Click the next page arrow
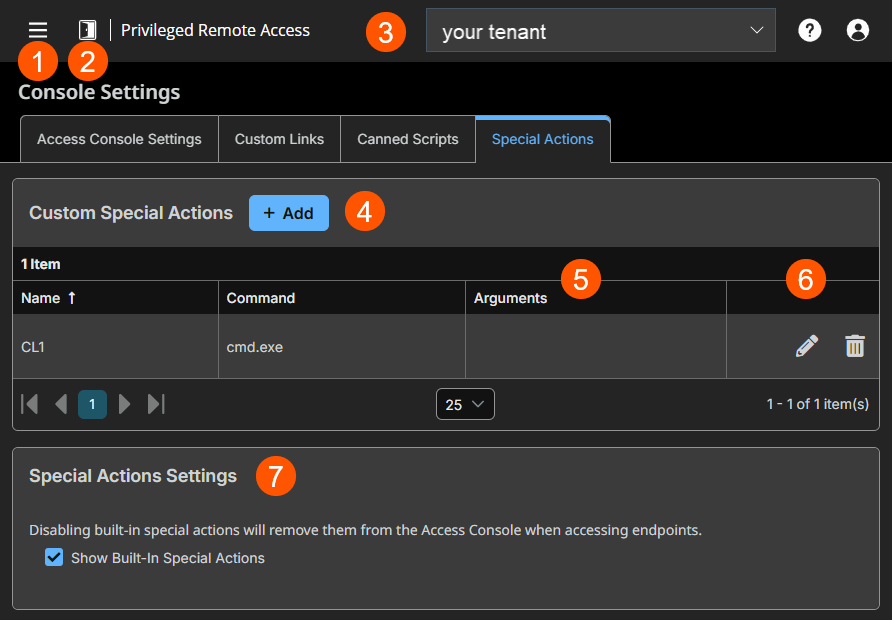This screenshot has height=620, width=892. pos(124,404)
